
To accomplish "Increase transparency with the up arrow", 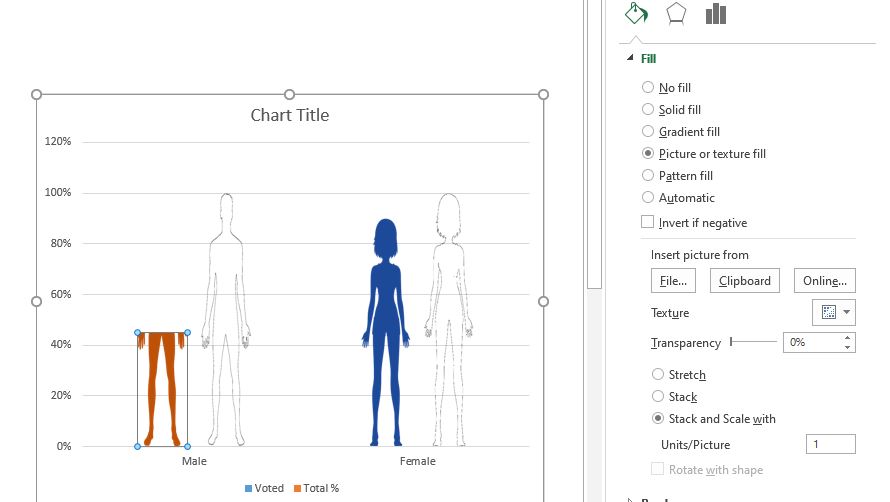I will point(847,338).
